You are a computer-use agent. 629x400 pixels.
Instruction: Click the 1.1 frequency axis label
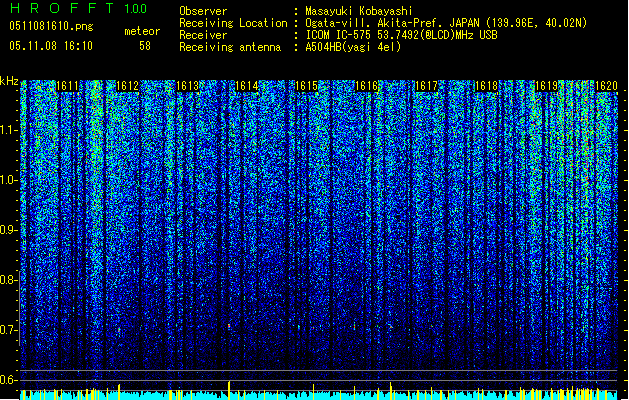tap(9, 130)
